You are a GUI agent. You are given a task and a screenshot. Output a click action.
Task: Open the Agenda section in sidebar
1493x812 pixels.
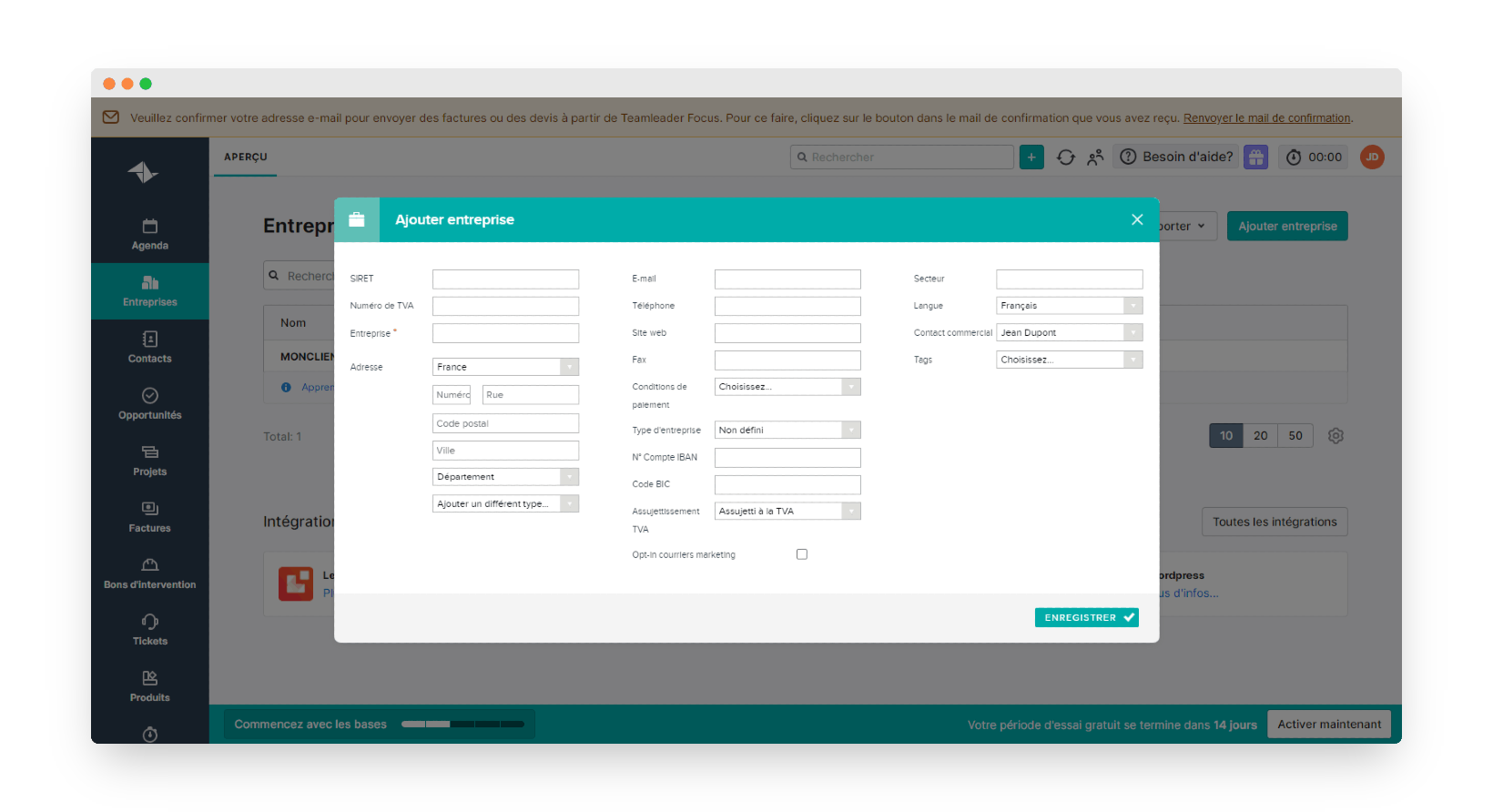click(x=149, y=235)
